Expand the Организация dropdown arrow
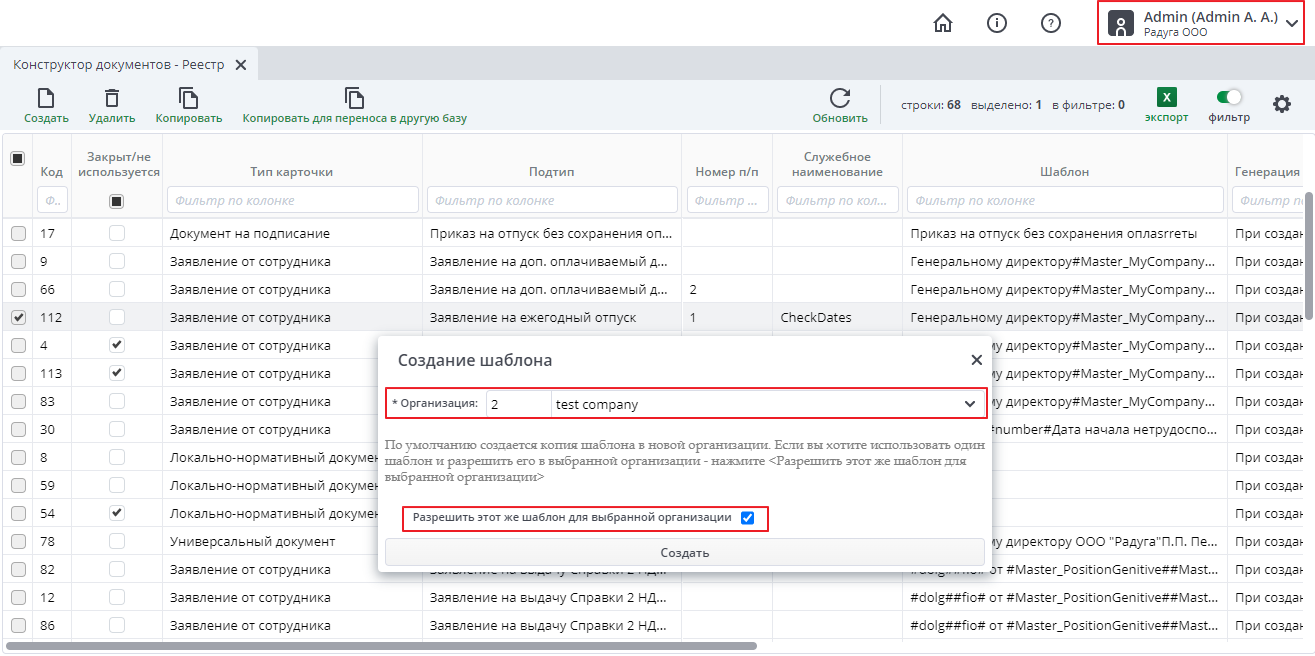Viewport: 1315px width, 656px height. click(x=969, y=404)
